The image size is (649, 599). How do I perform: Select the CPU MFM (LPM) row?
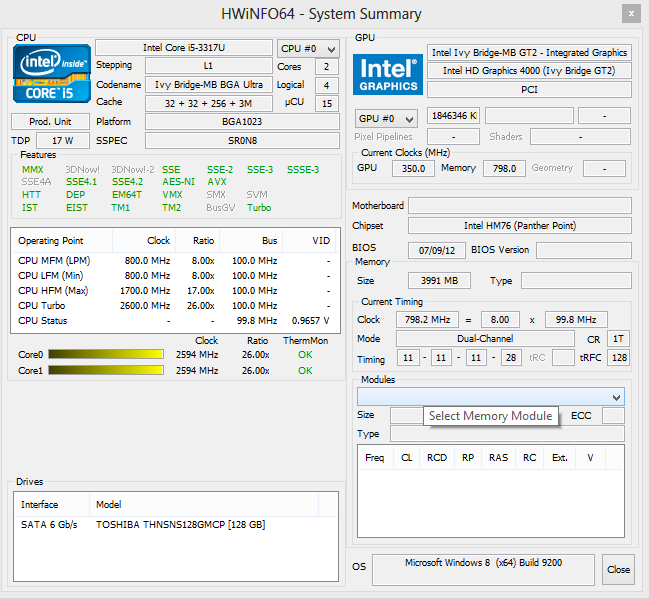coord(175,261)
